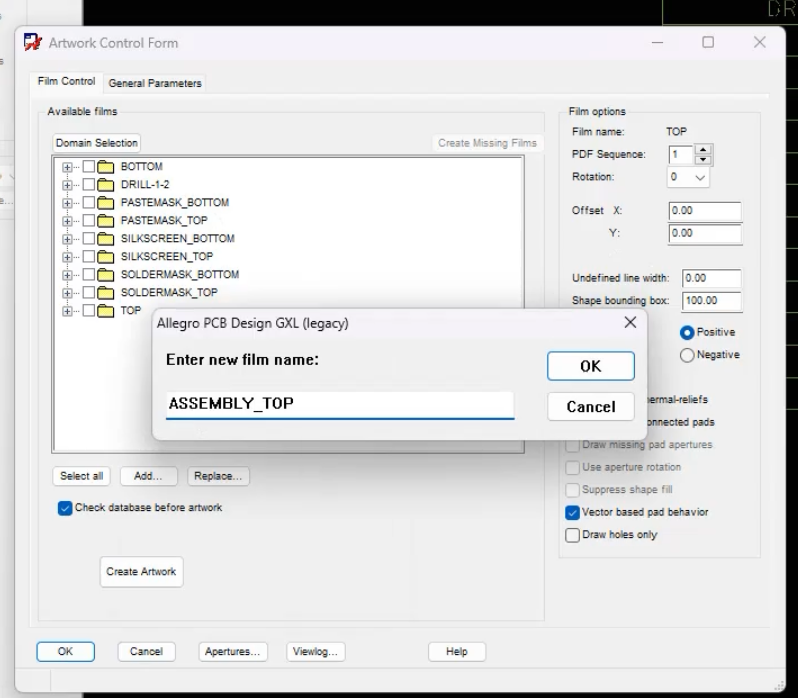
Task: Select the Negative radio button
Action: tap(687, 355)
